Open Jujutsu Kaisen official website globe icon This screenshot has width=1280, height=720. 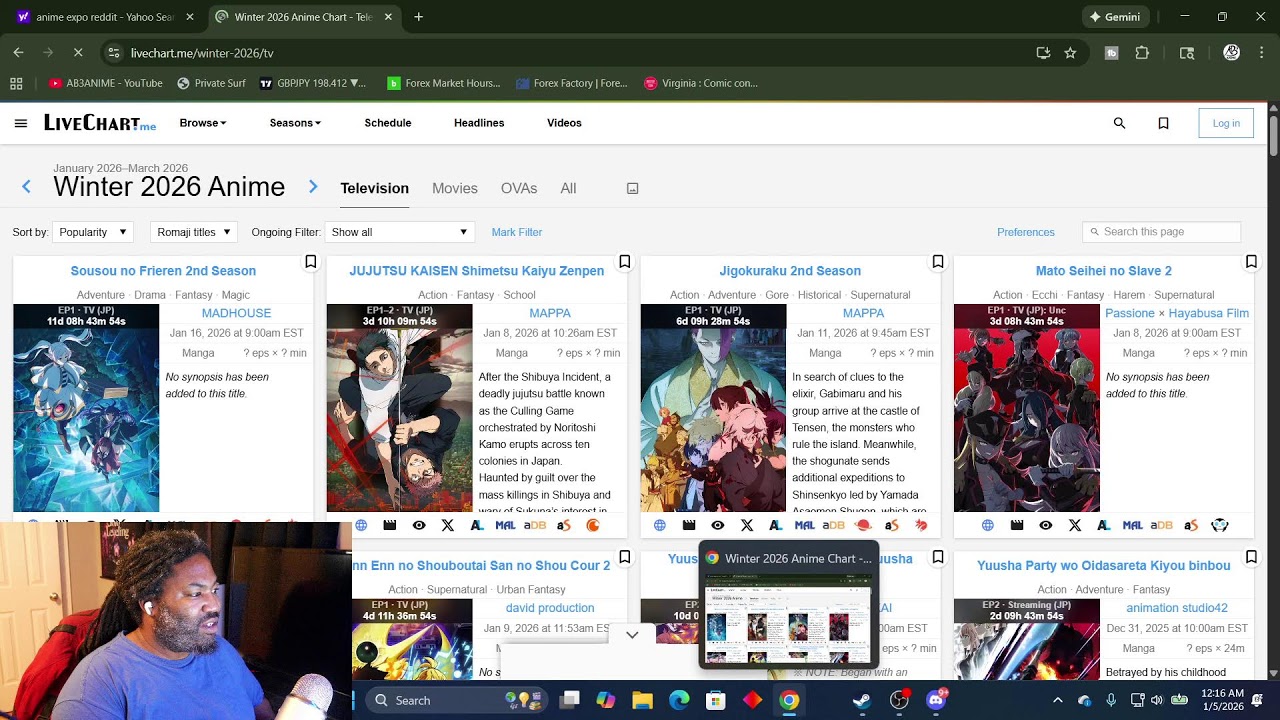tap(361, 525)
